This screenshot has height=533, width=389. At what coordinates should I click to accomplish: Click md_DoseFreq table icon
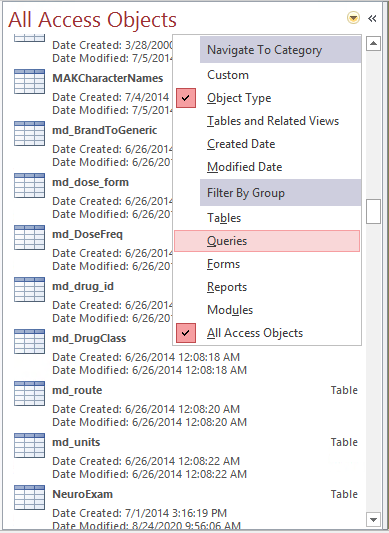(x=30, y=238)
